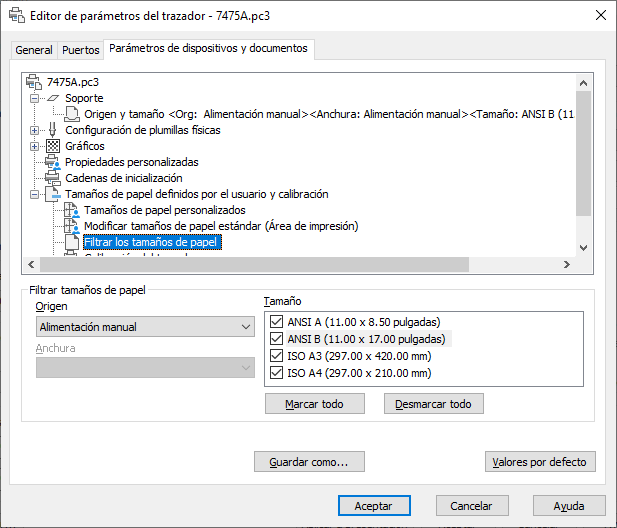
Task: Click the Filtrar los tamaños de papel icon
Action: point(72,242)
